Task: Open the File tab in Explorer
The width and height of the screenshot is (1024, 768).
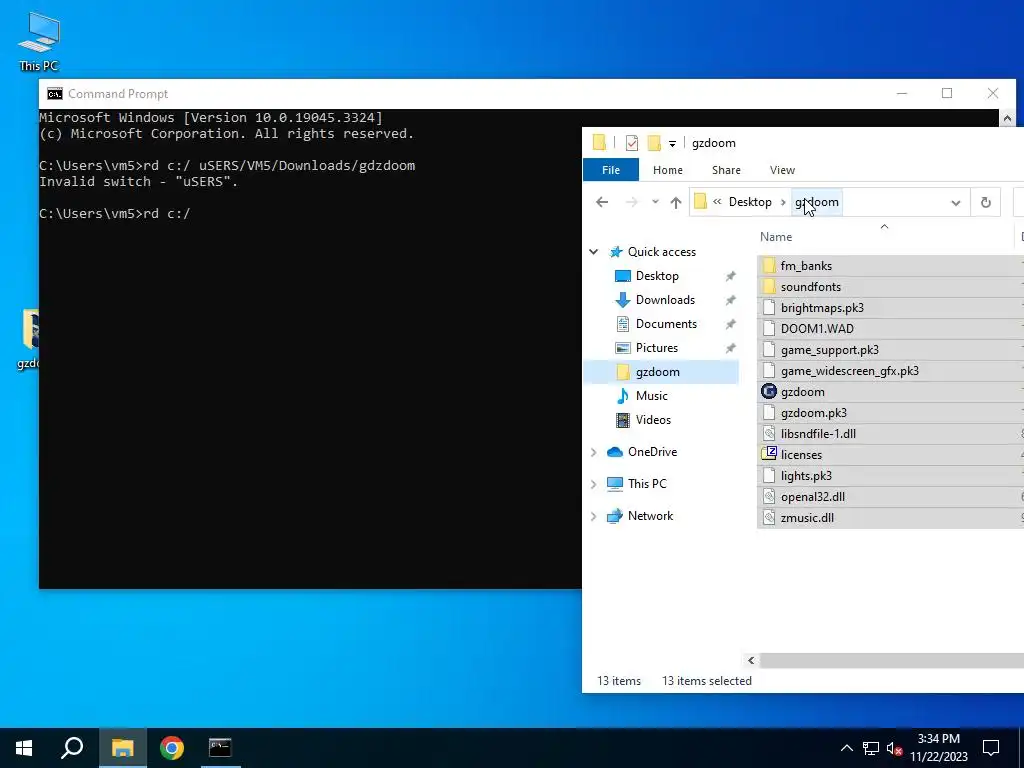Action: point(611,170)
